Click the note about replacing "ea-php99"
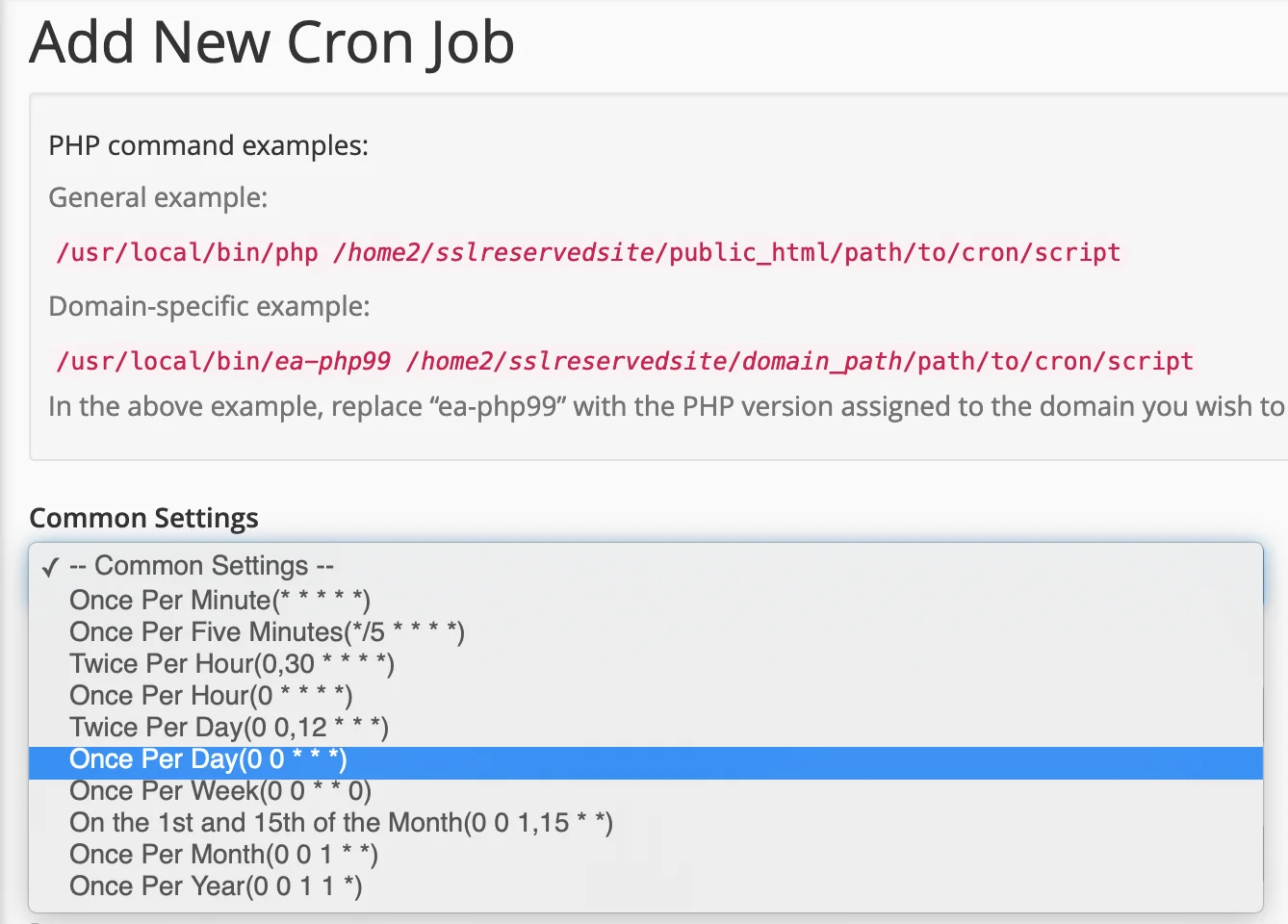The height and width of the screenshot is (924, 1288). pos(664,406)
